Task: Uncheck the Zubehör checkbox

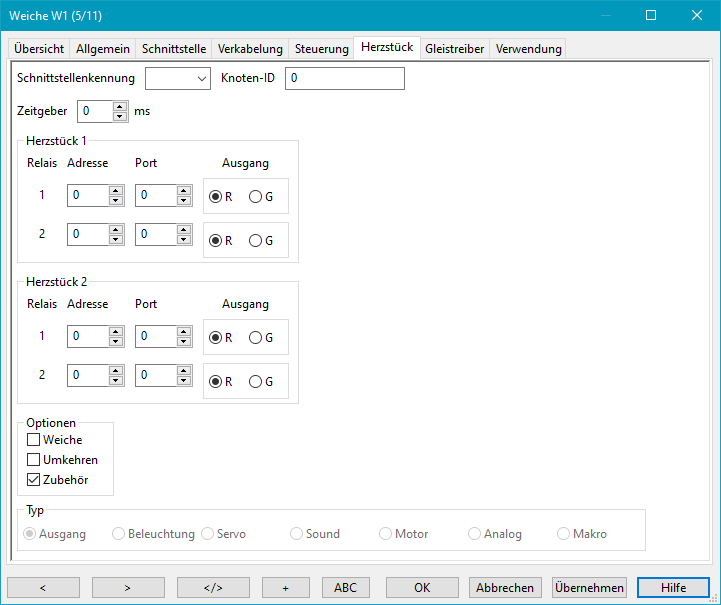Action: pos(34,480)
